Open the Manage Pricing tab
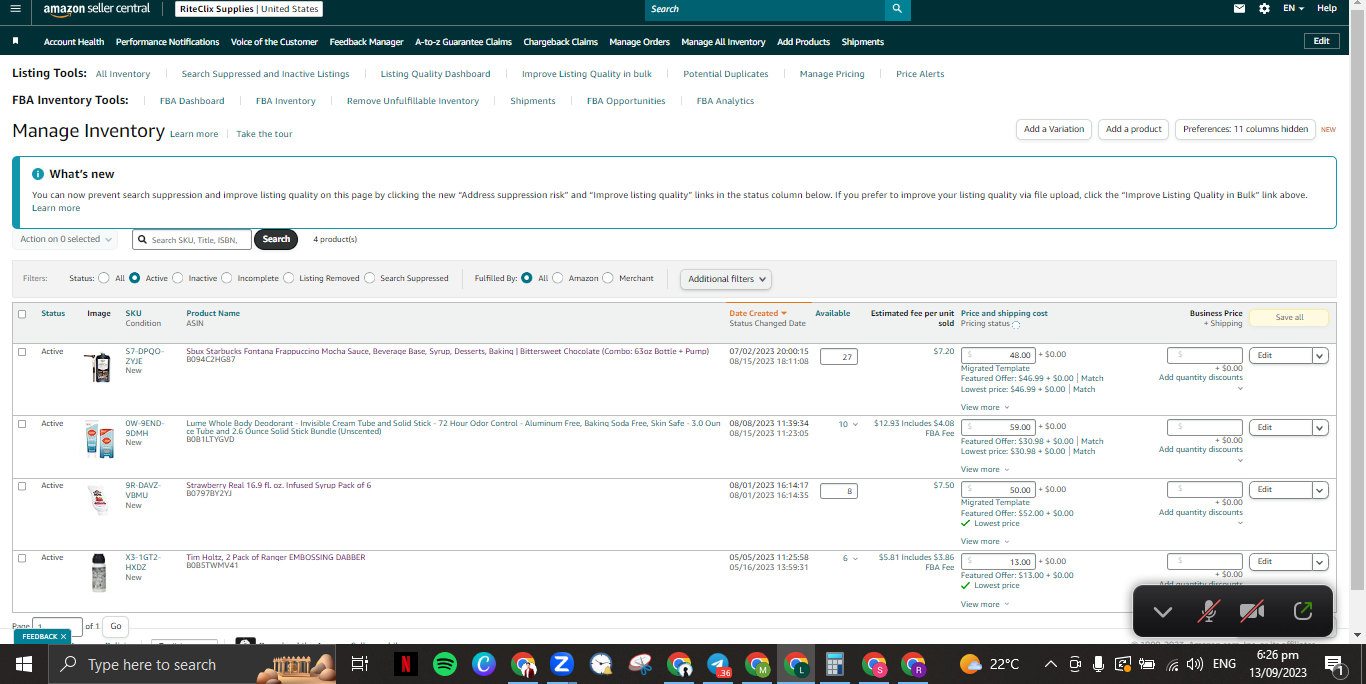Viewport: 1366px width, 684px height. (x=832, y=74)
